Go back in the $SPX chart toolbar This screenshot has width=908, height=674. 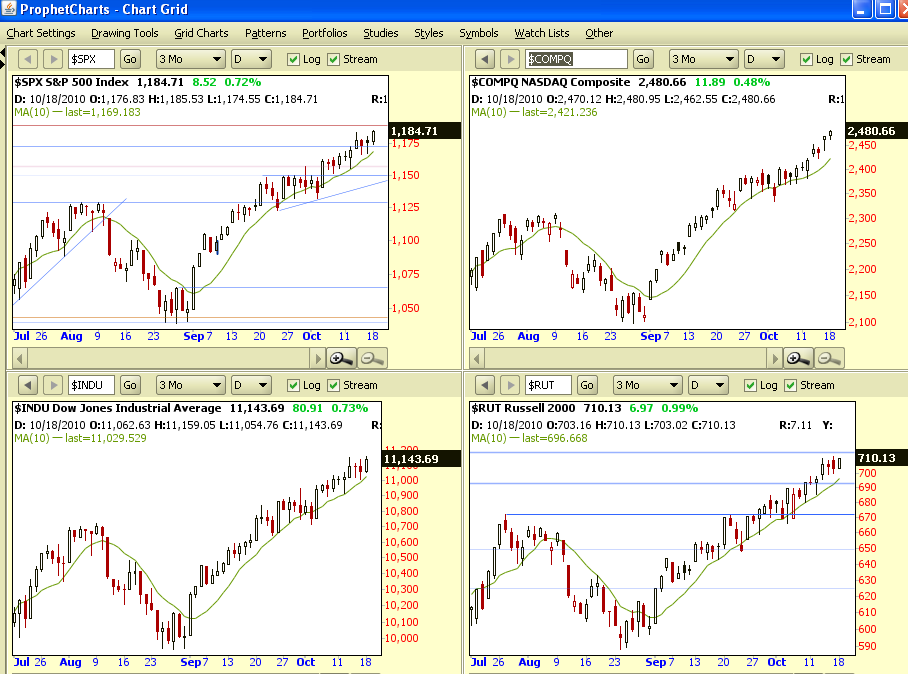click(x=28, y=59)
